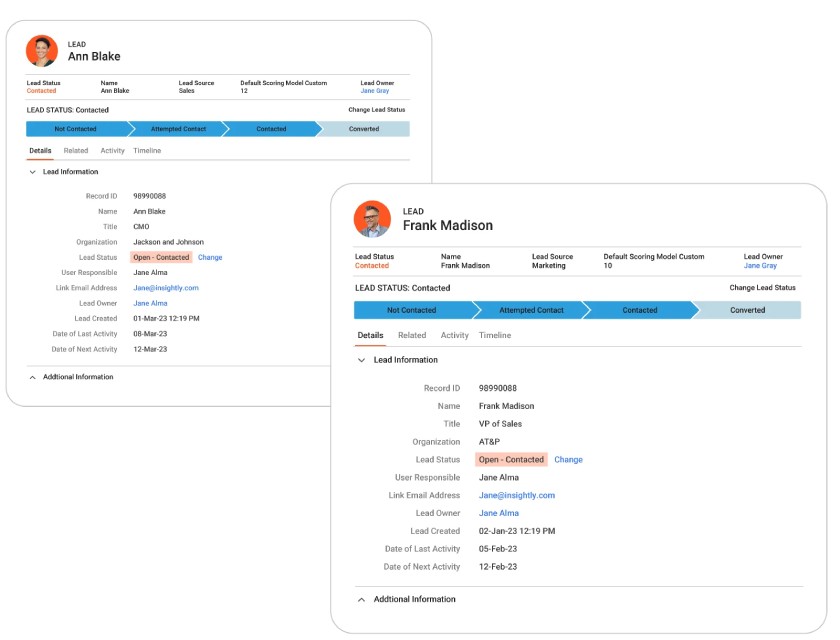
Task: Click Date of Next Activity 12-Mar-23
Action: click(150, 349)
